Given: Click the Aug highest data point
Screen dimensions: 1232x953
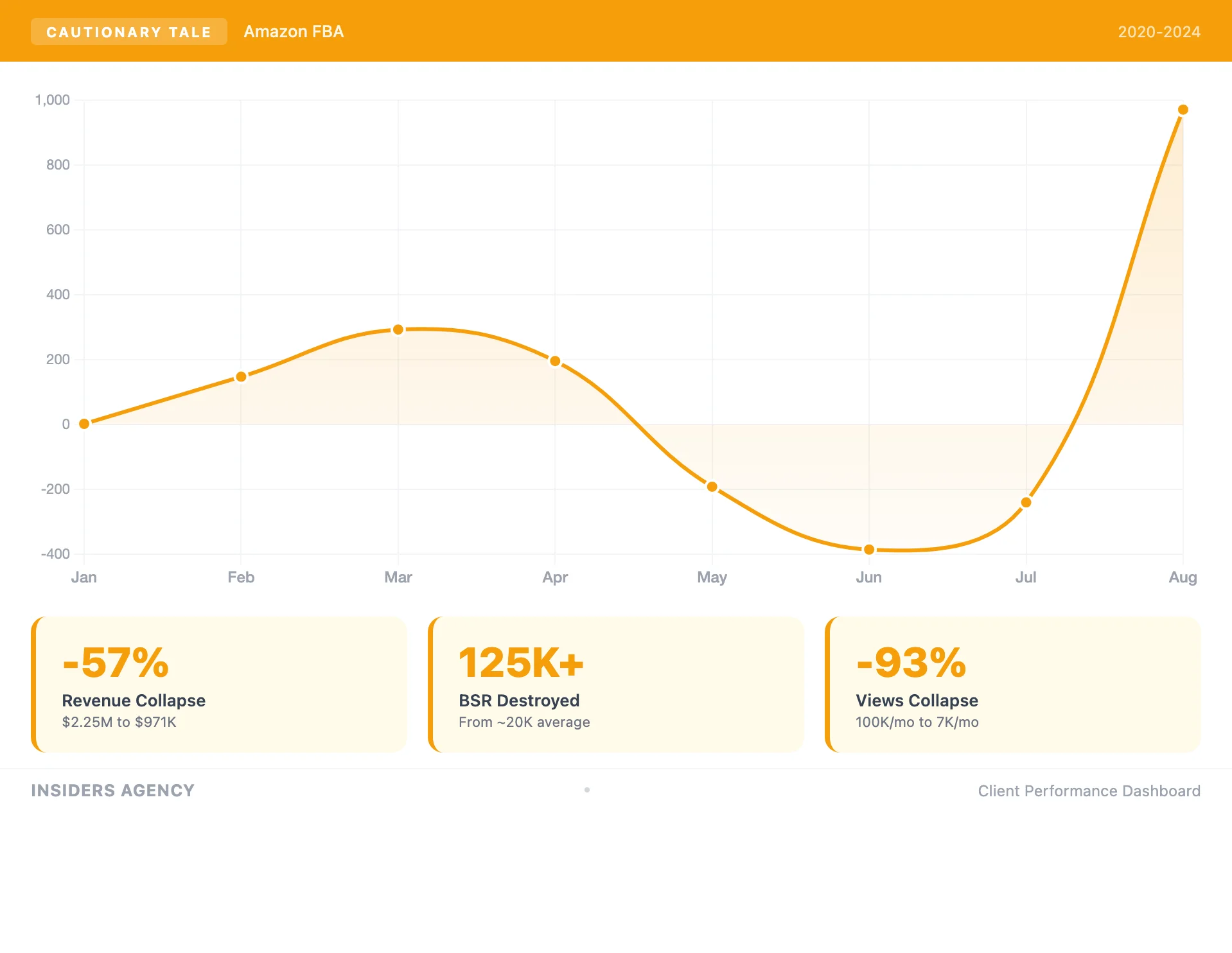Looking at the screenshot, I should coord(1183,110).
